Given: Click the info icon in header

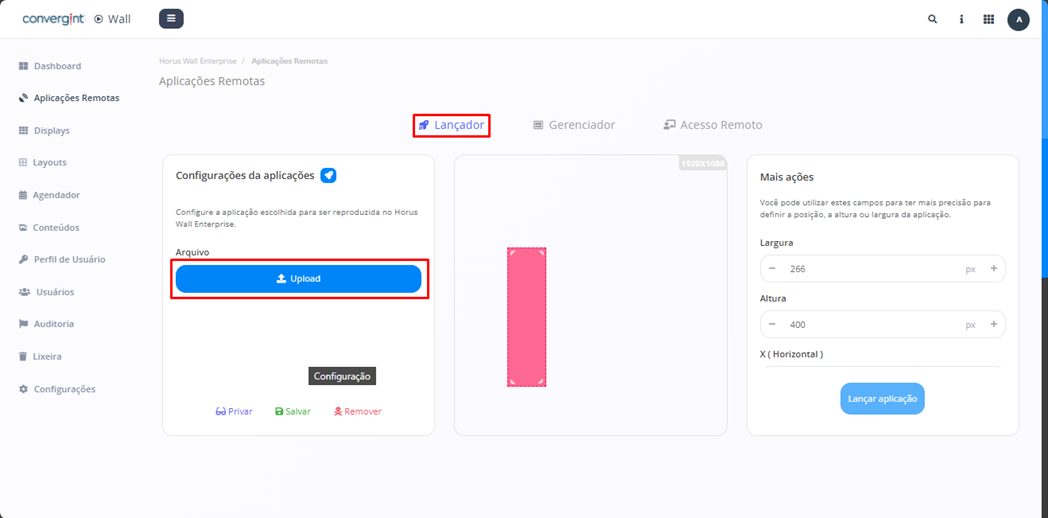Looking at the screenshot, I should point(961,19).
